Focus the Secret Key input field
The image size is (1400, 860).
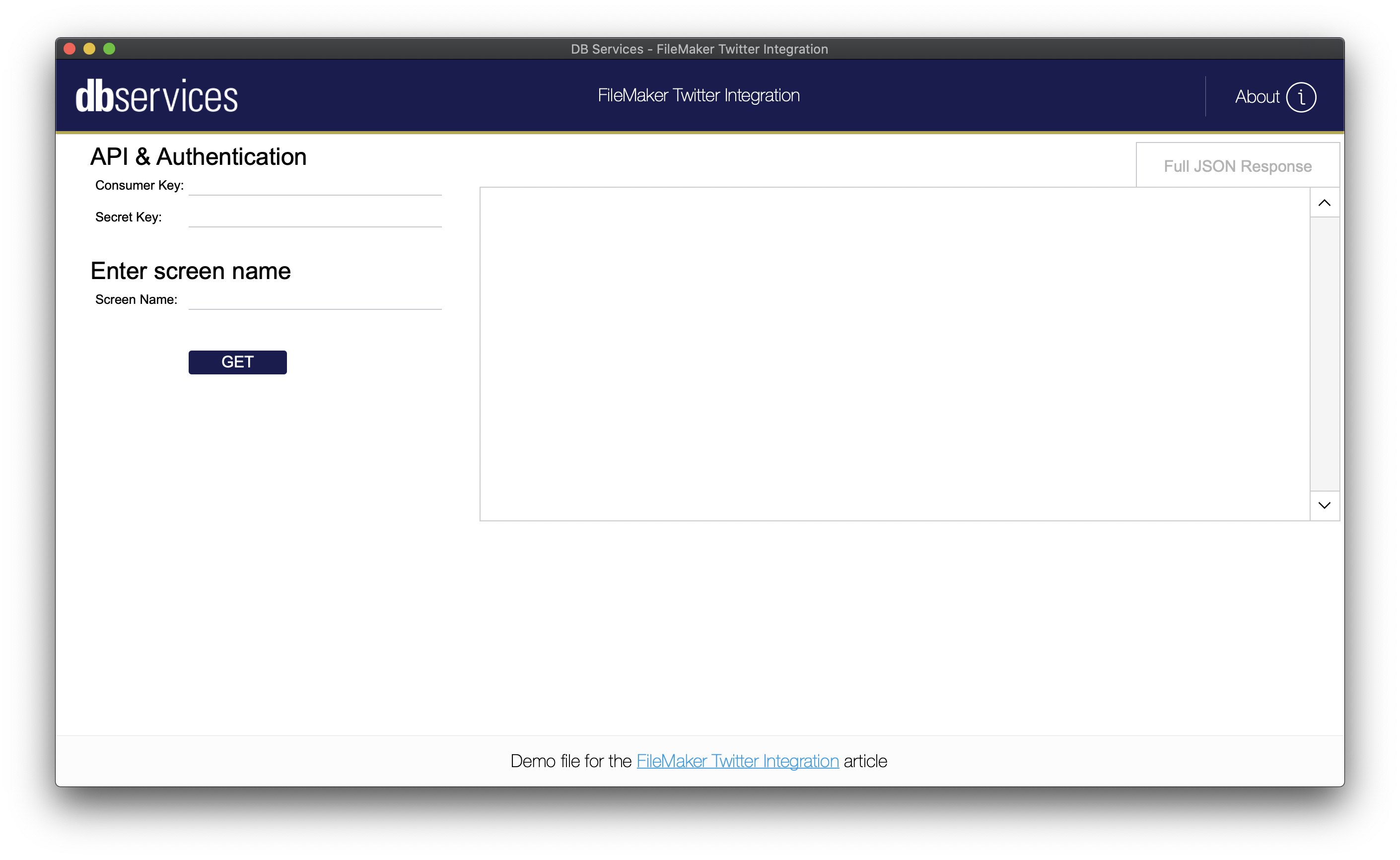point(315,217)
